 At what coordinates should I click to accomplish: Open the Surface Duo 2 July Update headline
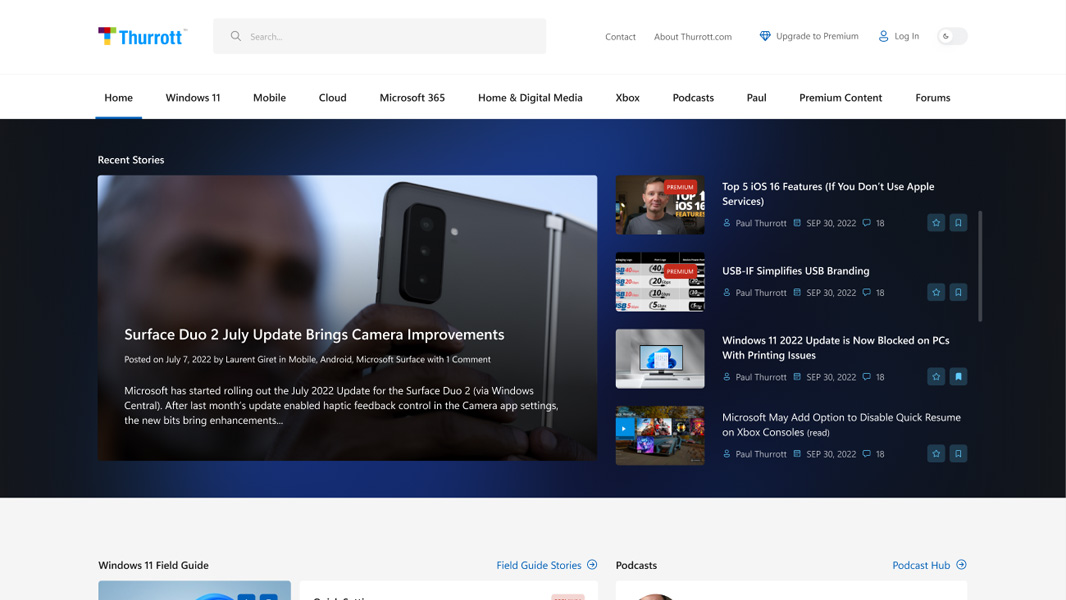pyautogui.click(x=314, y=334)
